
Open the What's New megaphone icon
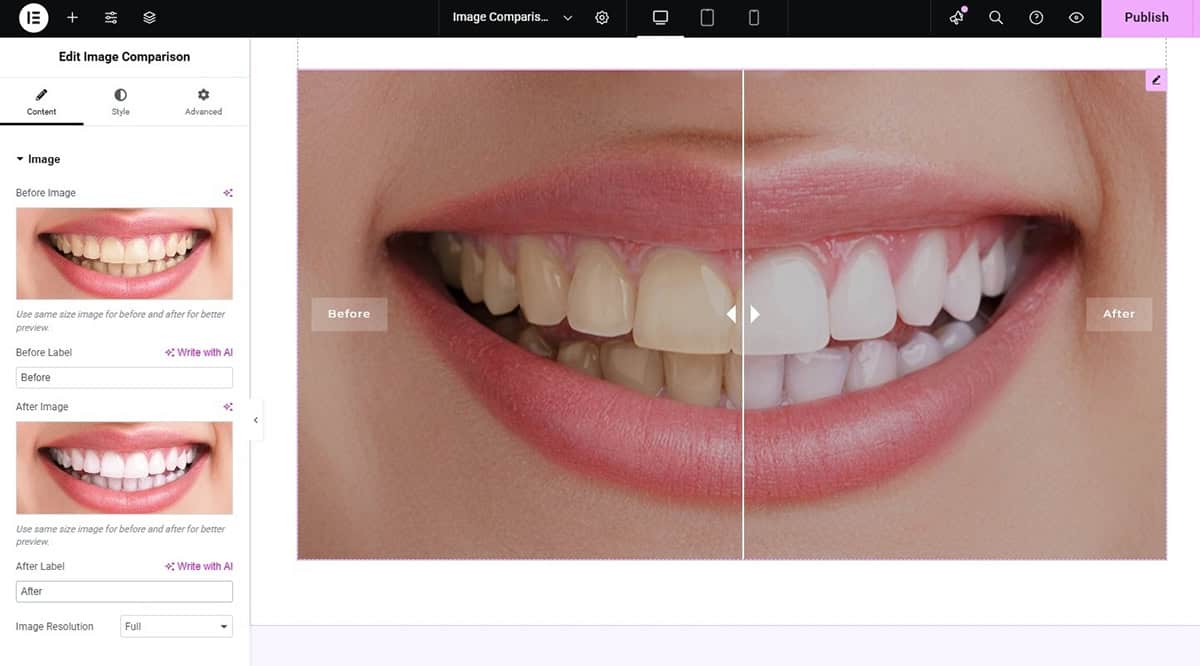click(957, 17)
